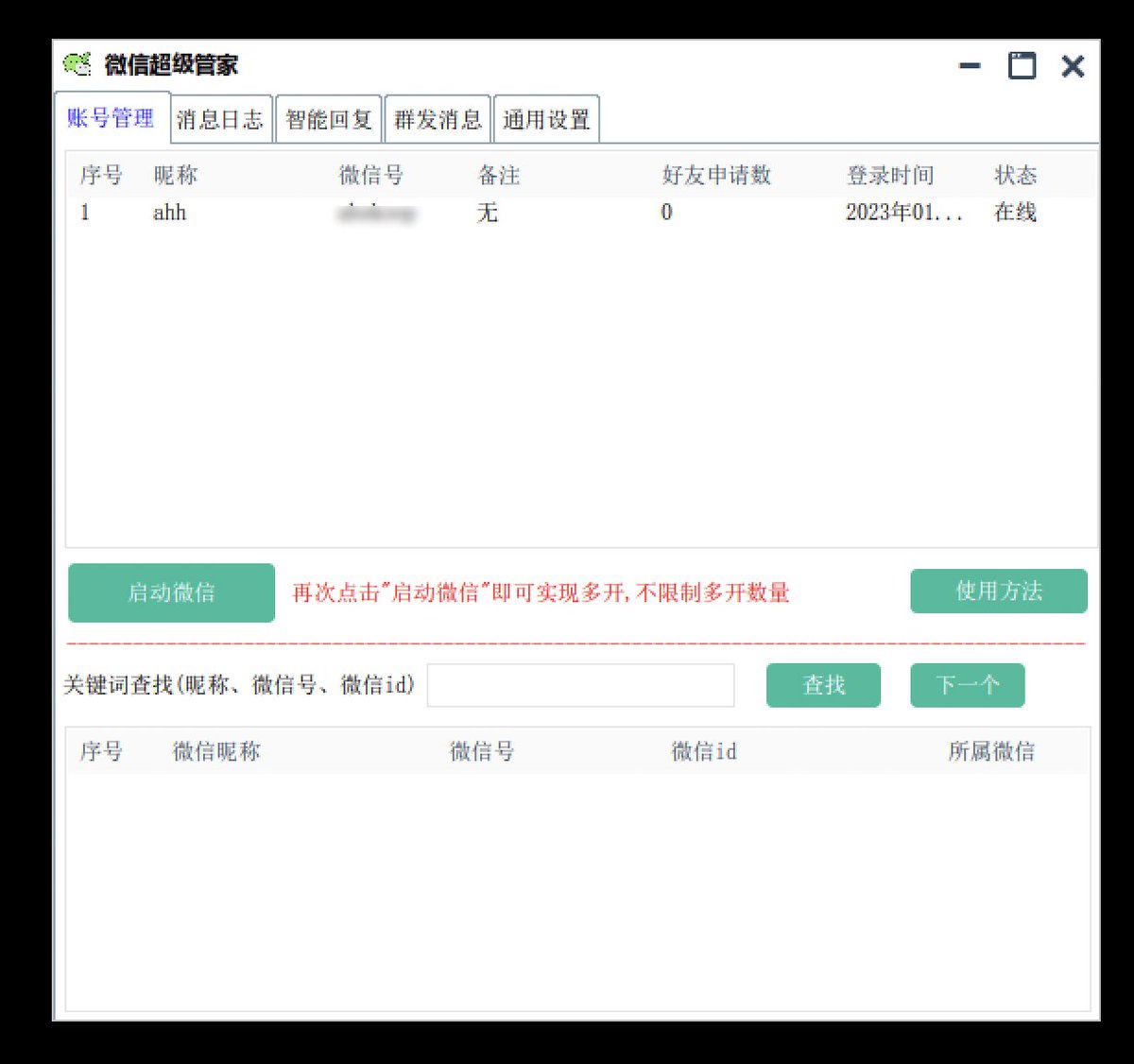
Task: Click the blurred 微信号 cell of ahh
Action: tap(376, 213)
